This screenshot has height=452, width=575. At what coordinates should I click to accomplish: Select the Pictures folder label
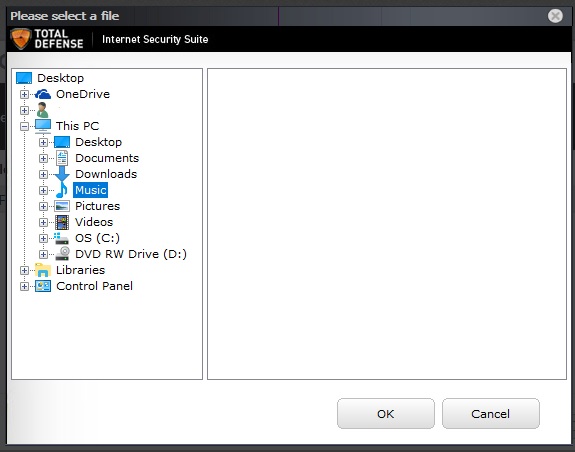coord(98,206)
